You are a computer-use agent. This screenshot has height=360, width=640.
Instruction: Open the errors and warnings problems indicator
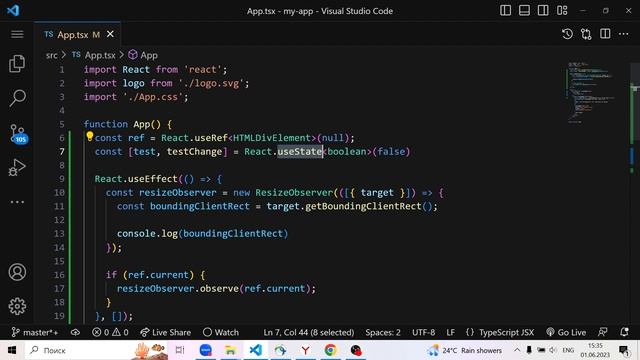click(x=110, y=332)
